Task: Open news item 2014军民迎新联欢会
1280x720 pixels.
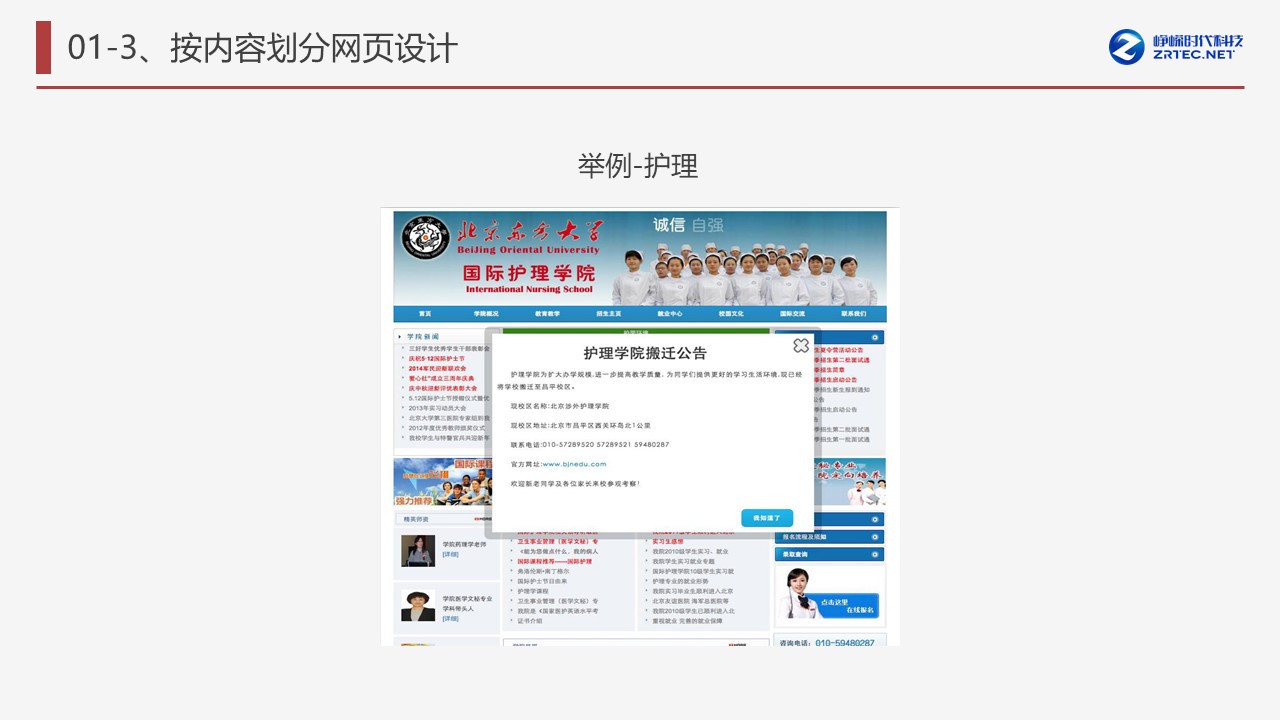Action: point(437,368)
